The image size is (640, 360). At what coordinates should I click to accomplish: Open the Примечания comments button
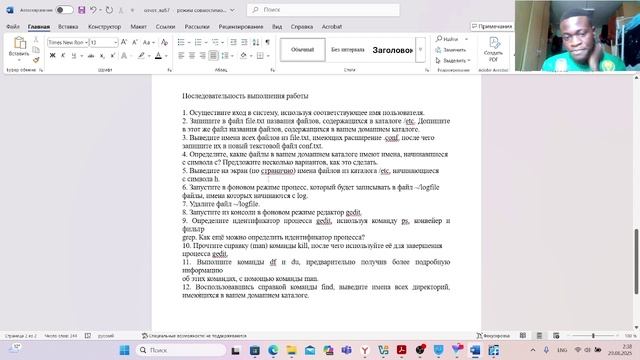(x=492, y=27)
